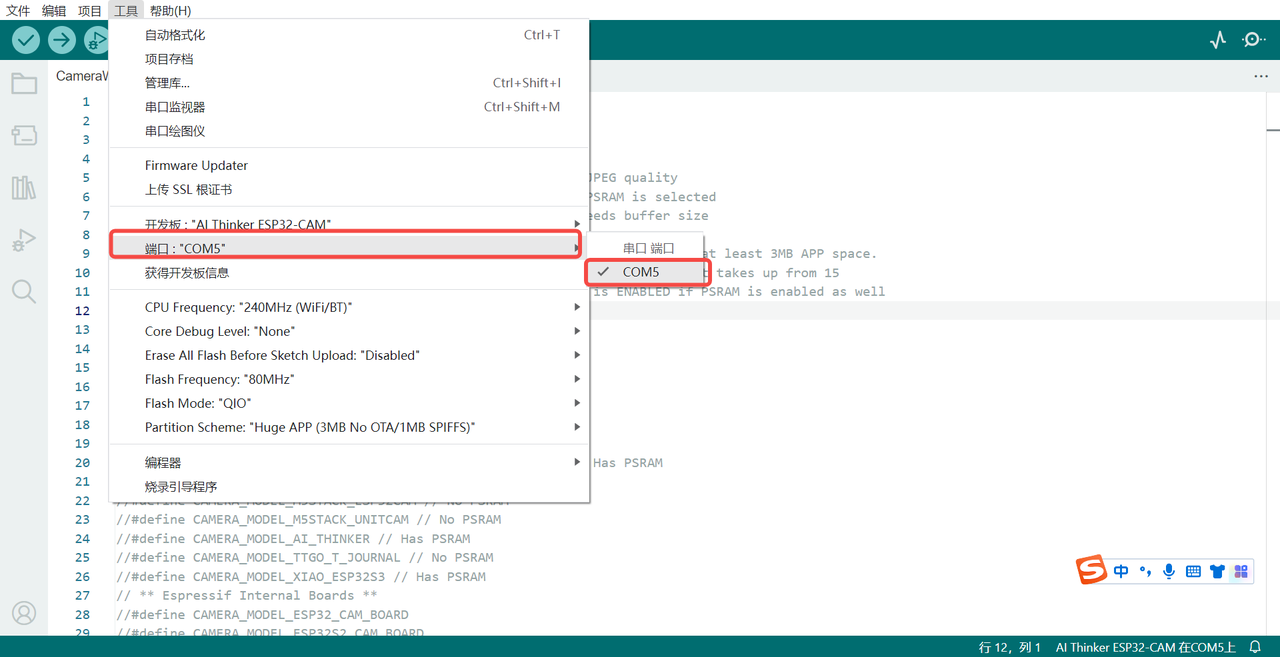Click the CAMERA_MODEL_XIAO_ESP32S3 code line

[301, 577]
